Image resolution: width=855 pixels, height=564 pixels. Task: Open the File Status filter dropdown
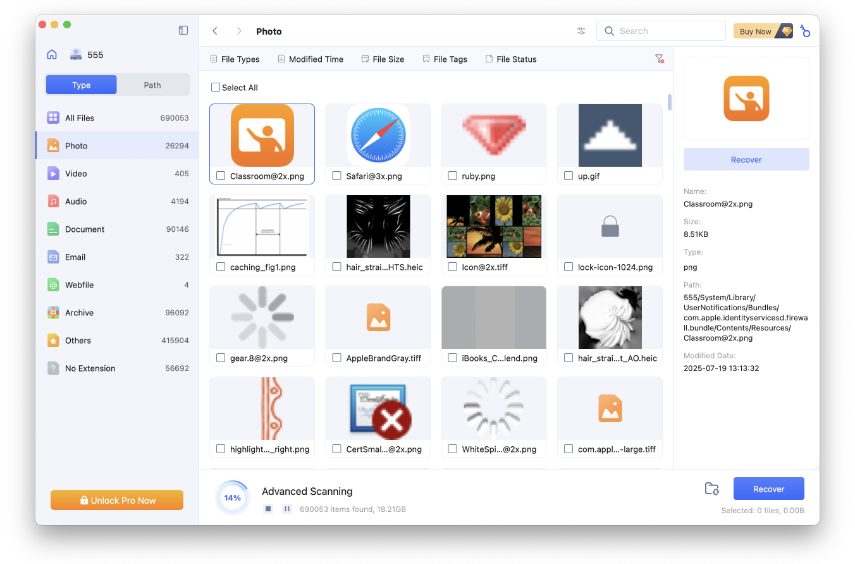pyautogui.click(x=511, y=59)
